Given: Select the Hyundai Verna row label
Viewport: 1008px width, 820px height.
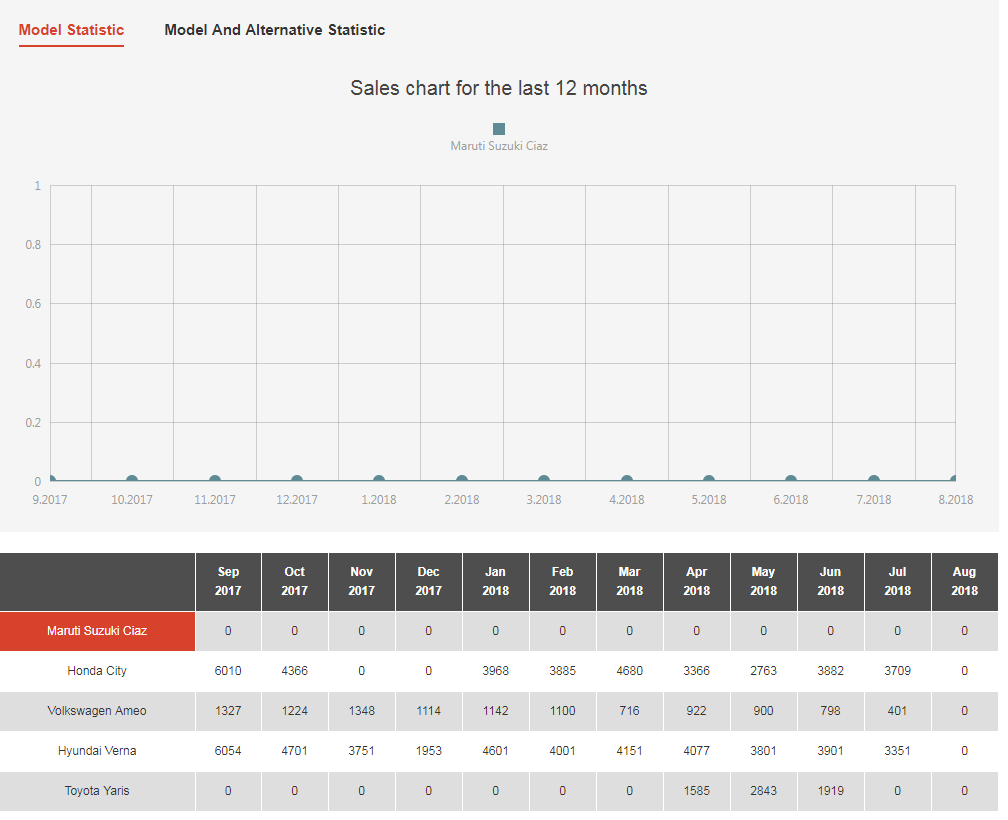Looking at the screenshot, I should pyautogui.click(x=97, y=751).
